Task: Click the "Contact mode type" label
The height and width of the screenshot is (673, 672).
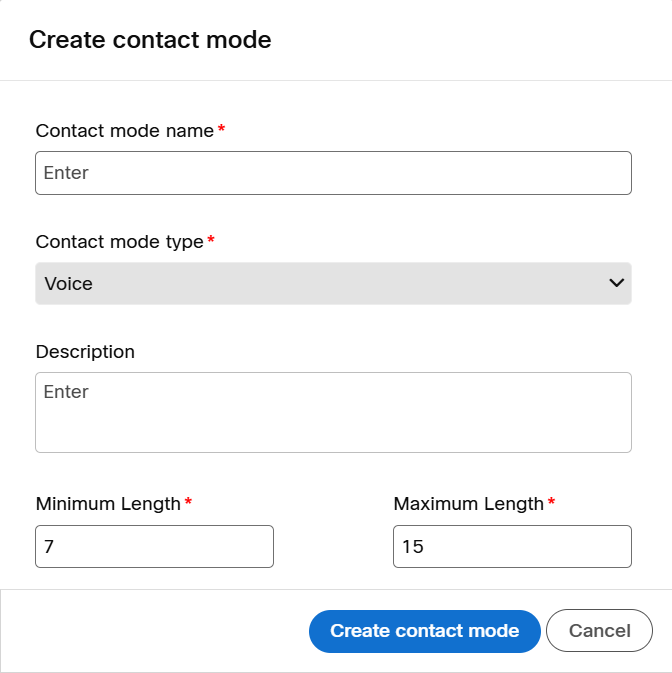Action: [x=119, y=241]
